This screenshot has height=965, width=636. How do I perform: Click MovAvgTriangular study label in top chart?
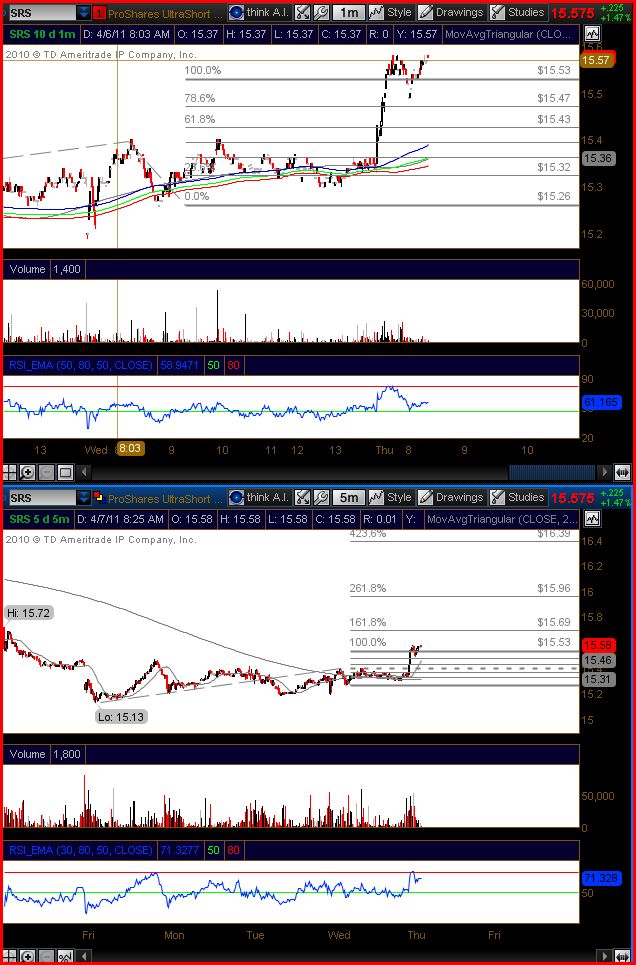510,34
